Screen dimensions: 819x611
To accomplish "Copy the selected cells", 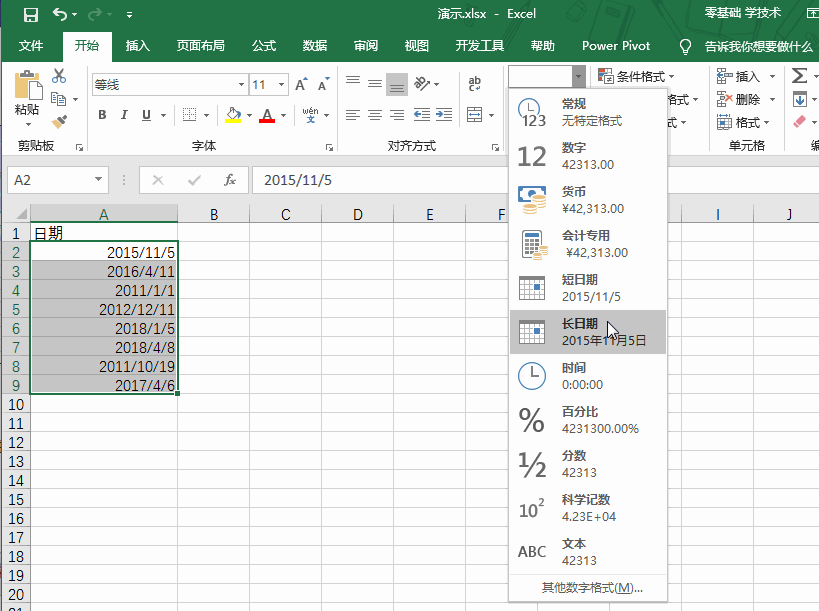I will 58,99.
